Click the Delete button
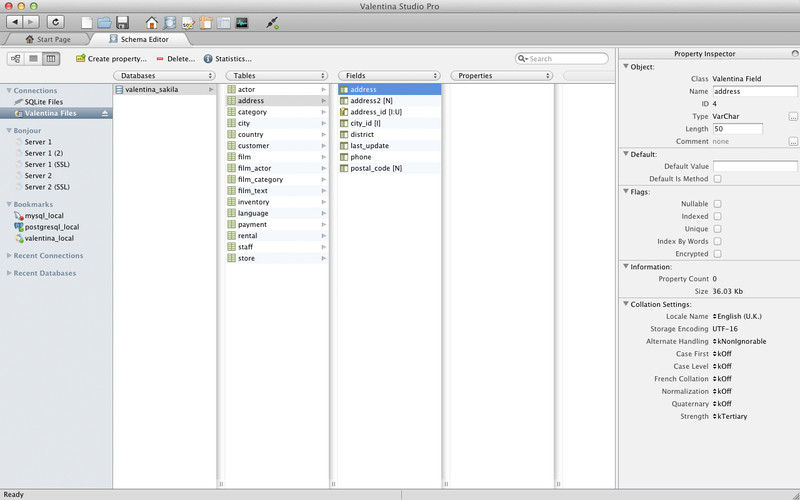Viewport: 800px width, 500px height. click(176, 59)
